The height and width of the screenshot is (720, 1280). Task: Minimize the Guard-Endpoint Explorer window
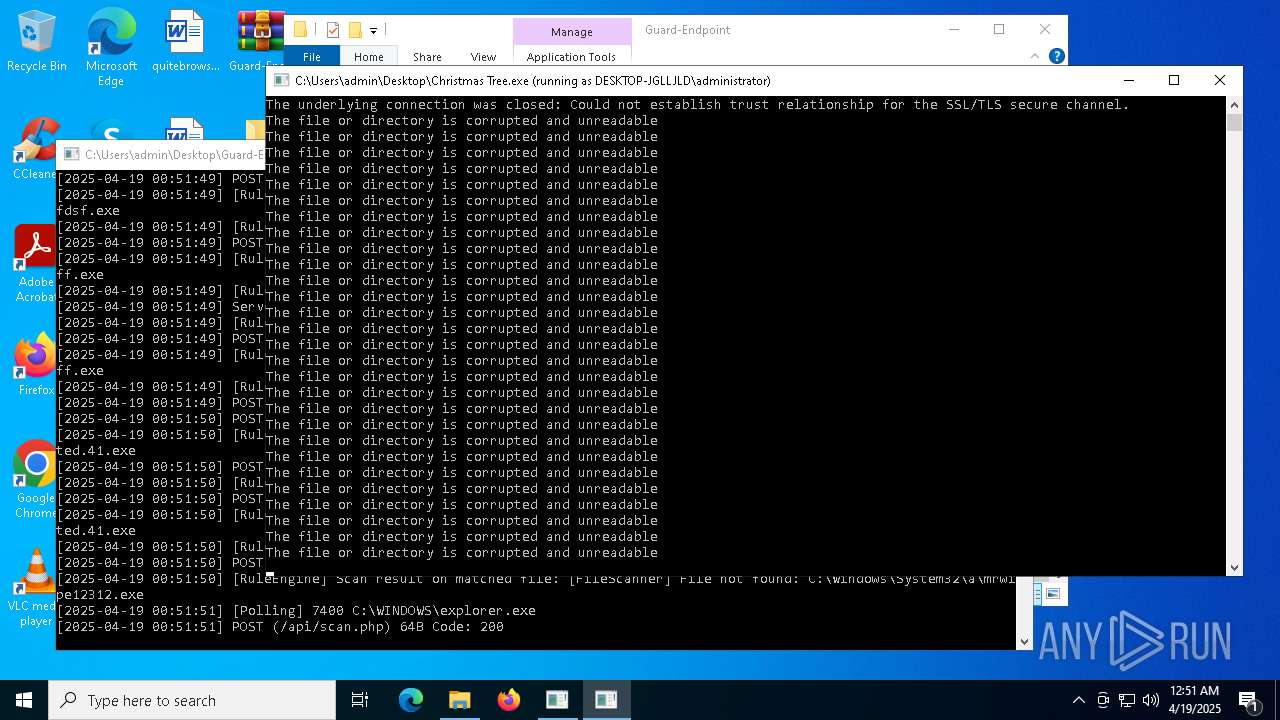tap(953, 30)
